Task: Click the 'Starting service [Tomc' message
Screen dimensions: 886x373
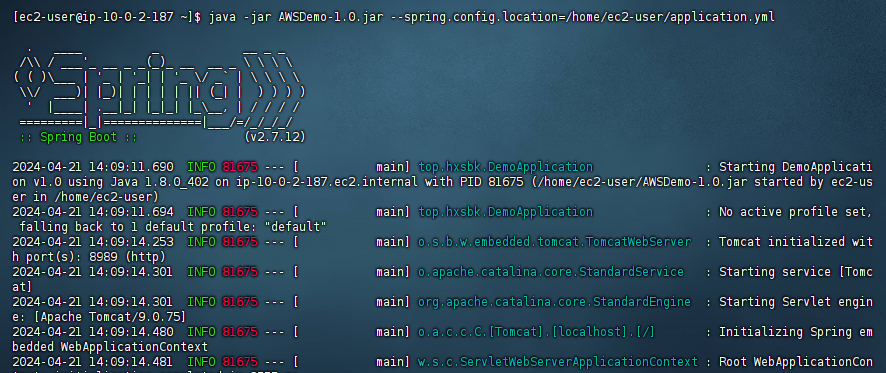Action: click(796, 272)
